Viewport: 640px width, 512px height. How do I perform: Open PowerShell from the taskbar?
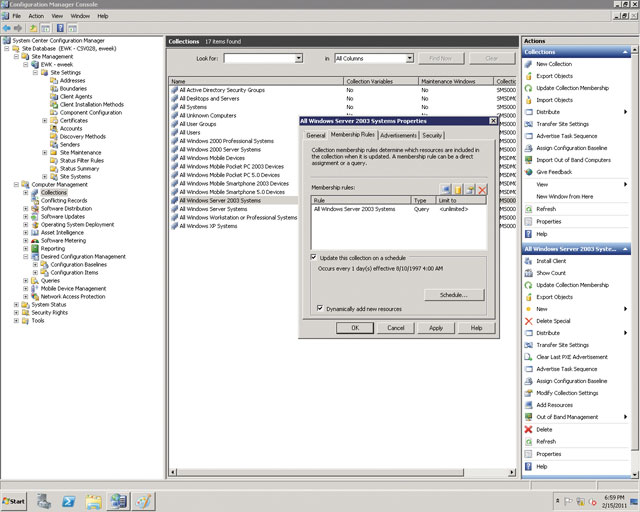coord(68,501)
